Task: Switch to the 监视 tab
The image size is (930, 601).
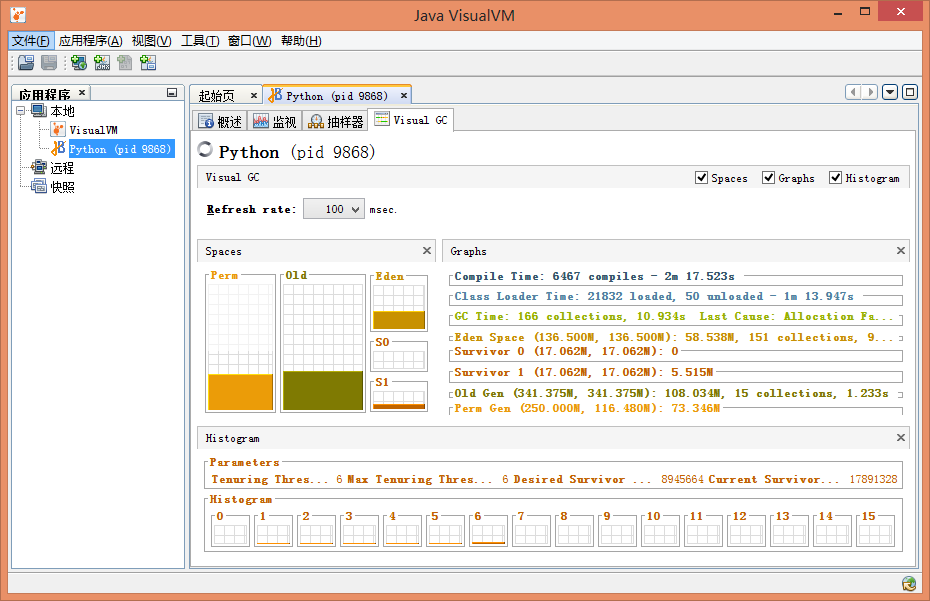Action: 275,121
